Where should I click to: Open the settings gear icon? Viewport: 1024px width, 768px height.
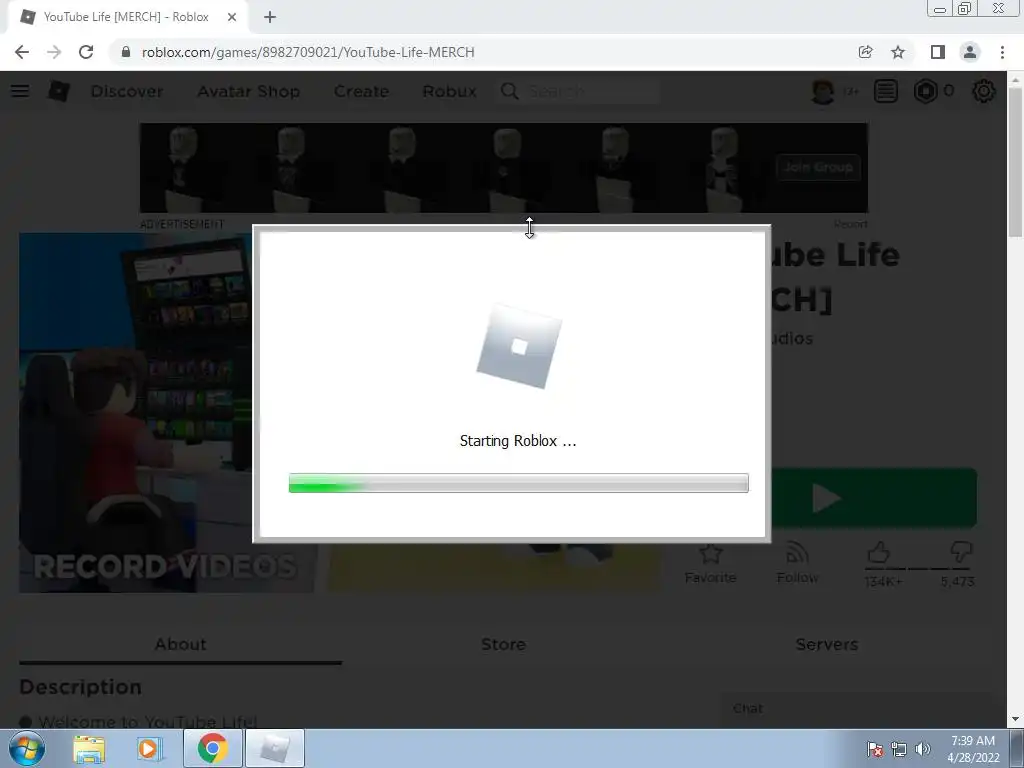pos(984,91)
